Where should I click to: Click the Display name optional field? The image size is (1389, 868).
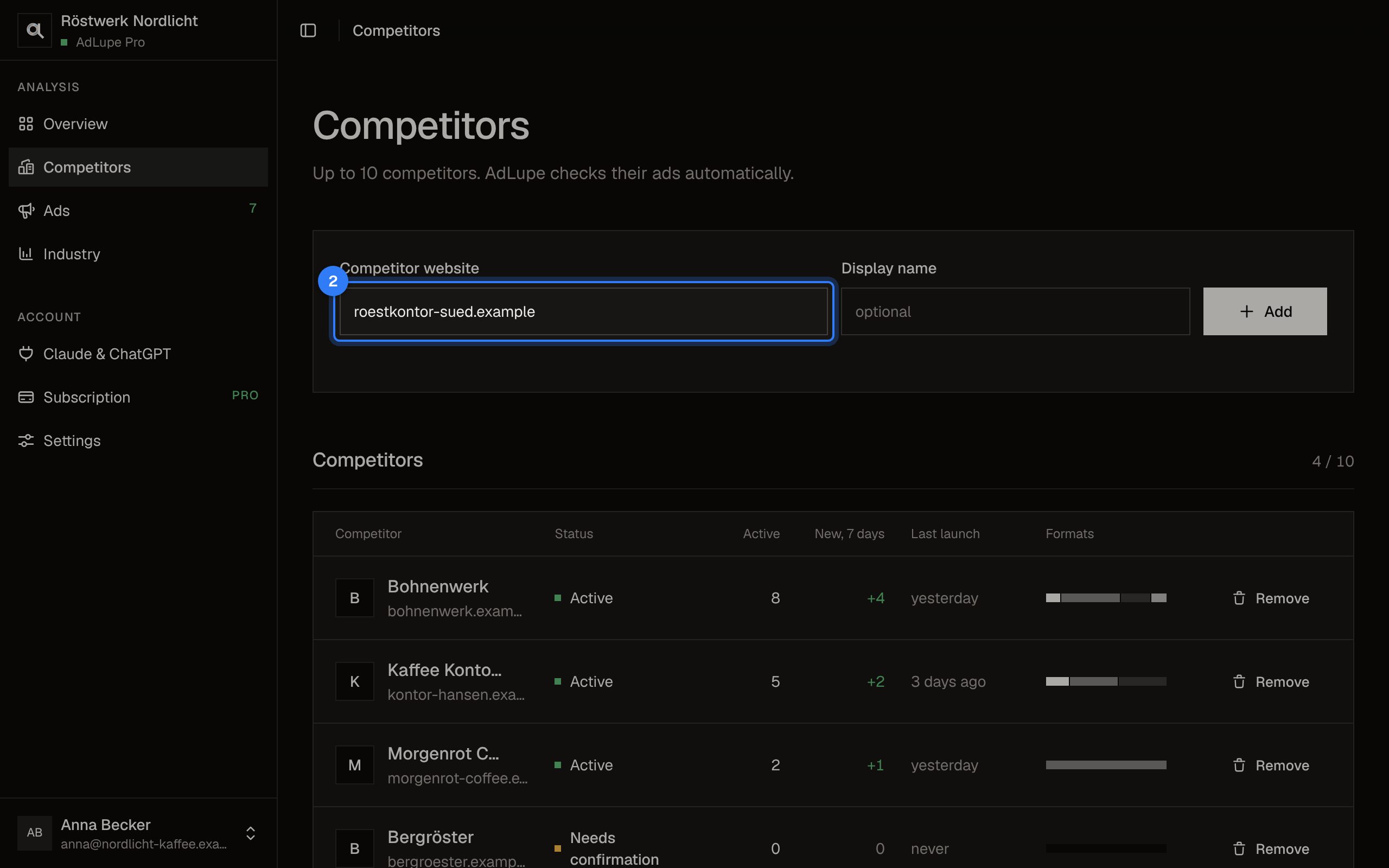click(1015, 311)
